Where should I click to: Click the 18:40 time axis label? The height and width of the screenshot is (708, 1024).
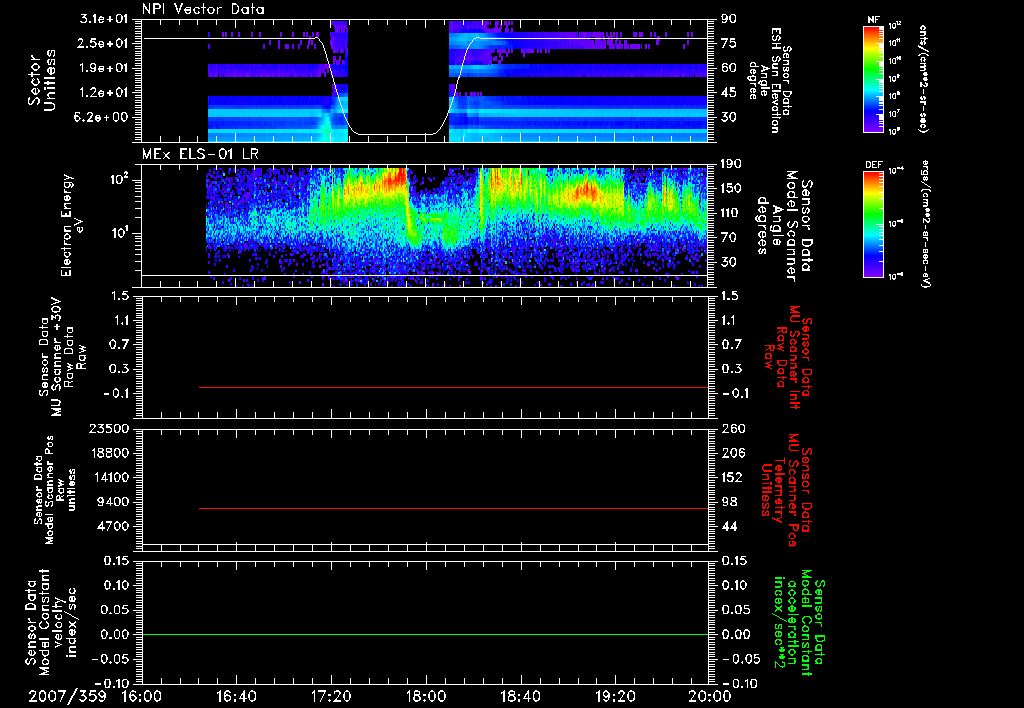(520, 696)
